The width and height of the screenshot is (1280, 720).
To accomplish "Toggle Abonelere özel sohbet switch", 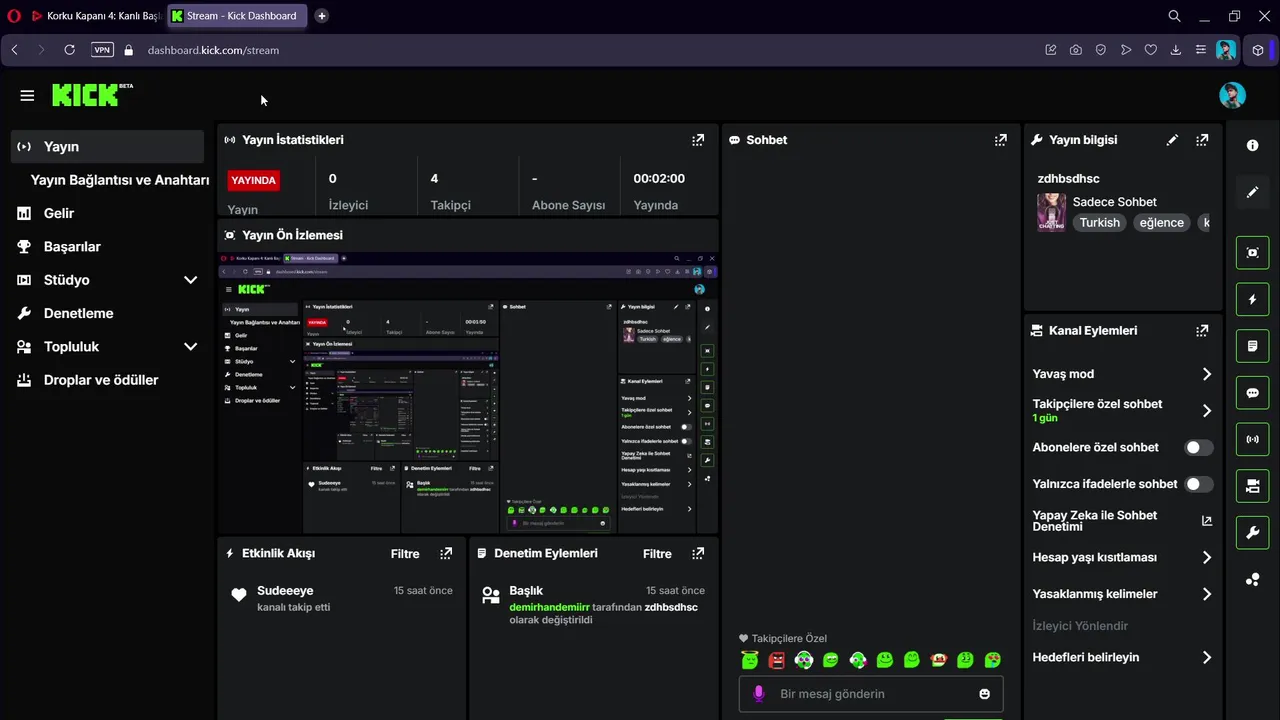I will click(1199, 447).
